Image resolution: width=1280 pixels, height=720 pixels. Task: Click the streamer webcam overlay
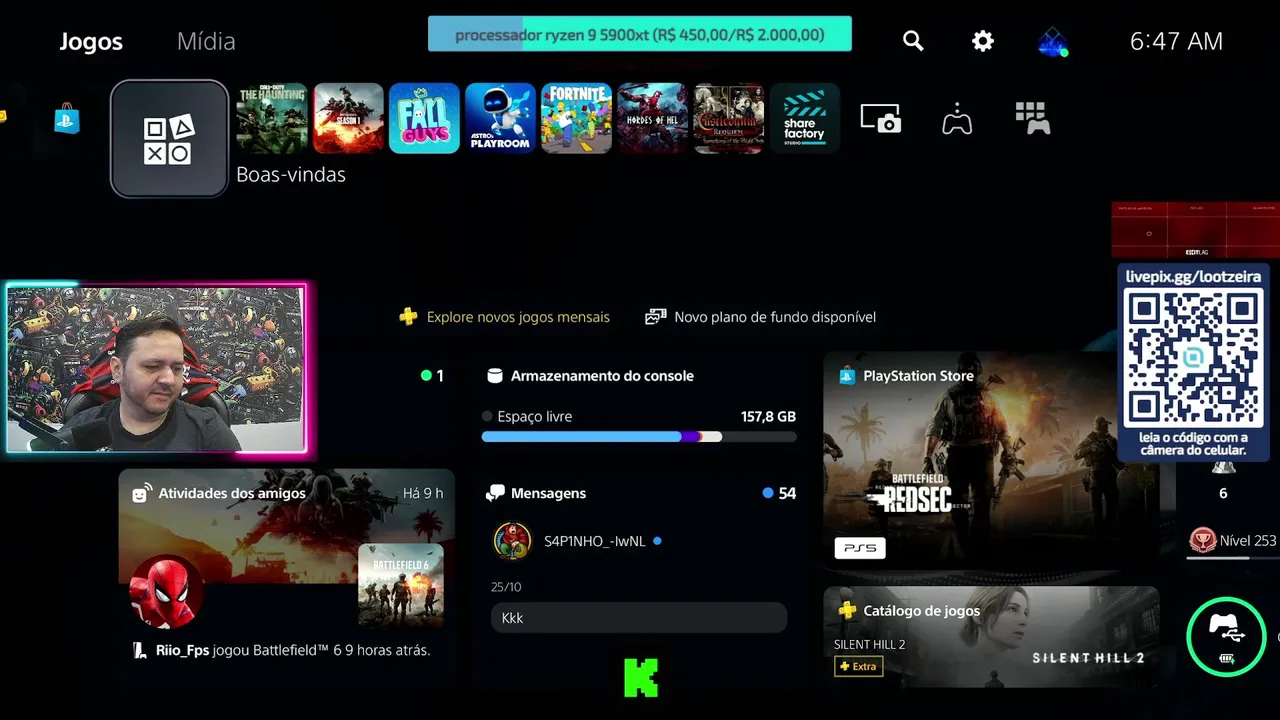pos(156,369)
